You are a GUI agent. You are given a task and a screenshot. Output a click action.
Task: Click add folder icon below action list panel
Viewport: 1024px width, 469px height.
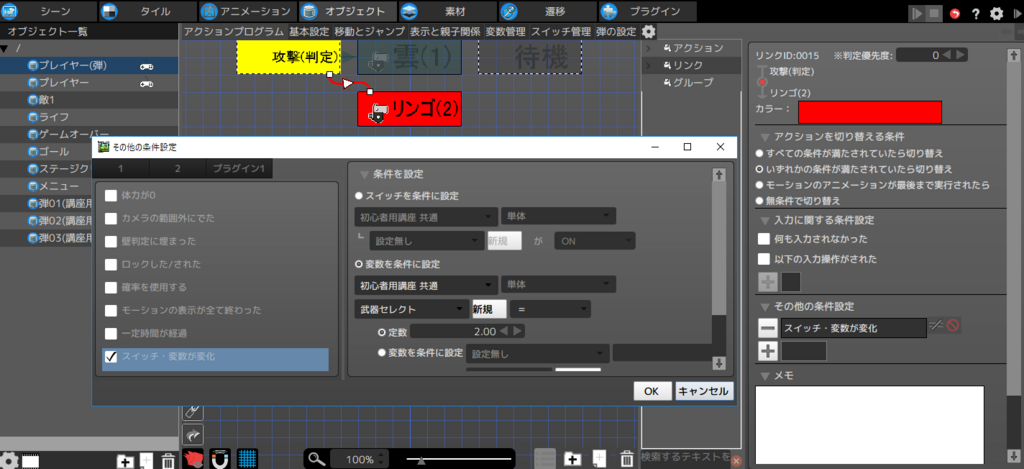click(573, 459)
